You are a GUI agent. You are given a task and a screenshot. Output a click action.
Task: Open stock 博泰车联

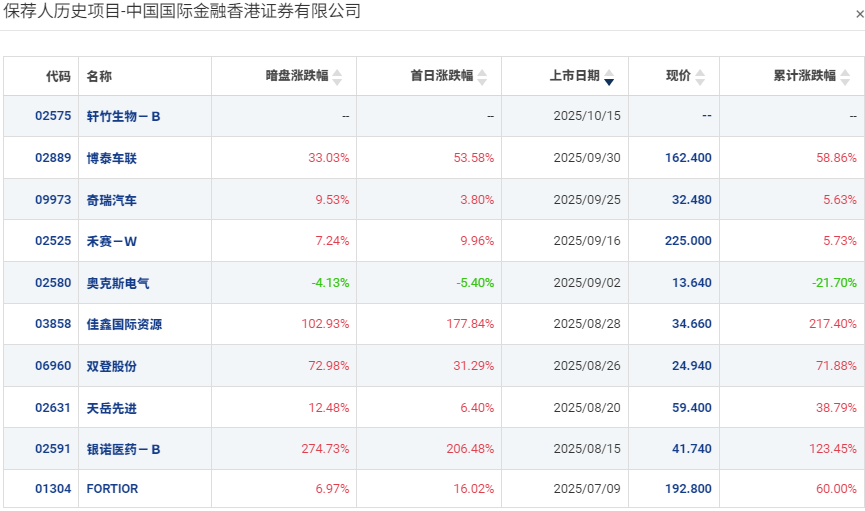tap(111, 158)
